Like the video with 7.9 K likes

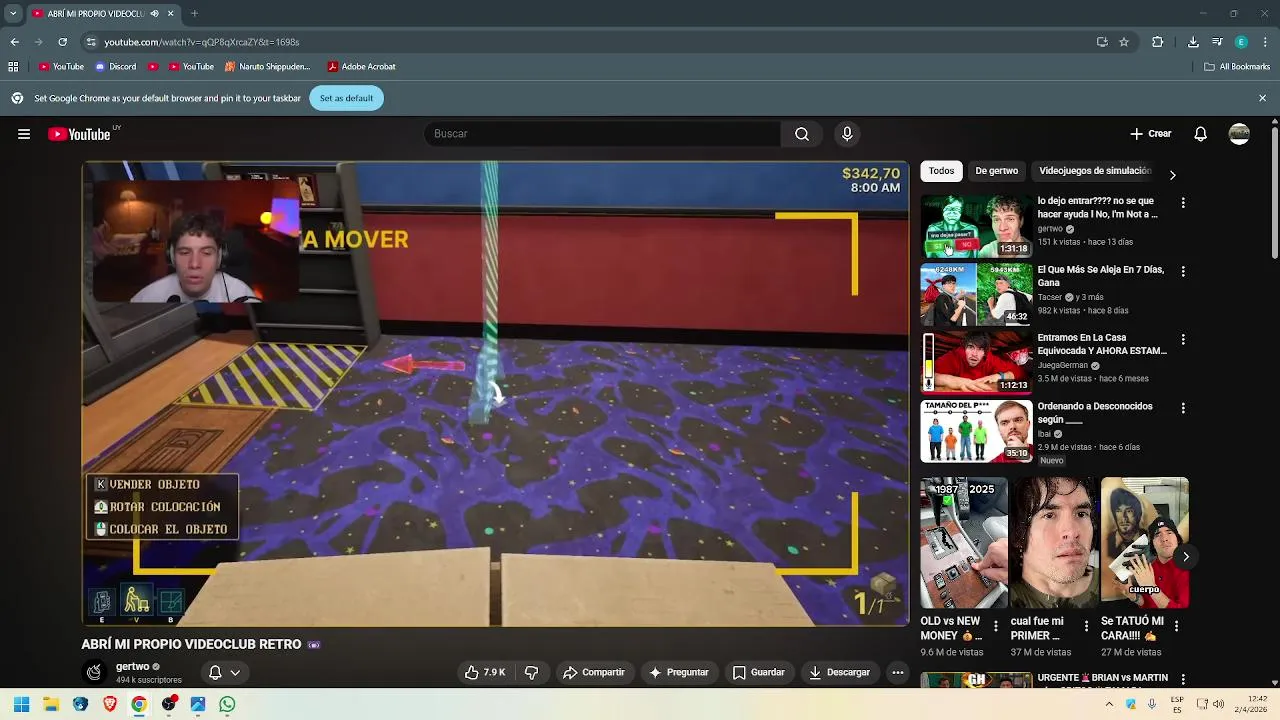pos(485,673)
